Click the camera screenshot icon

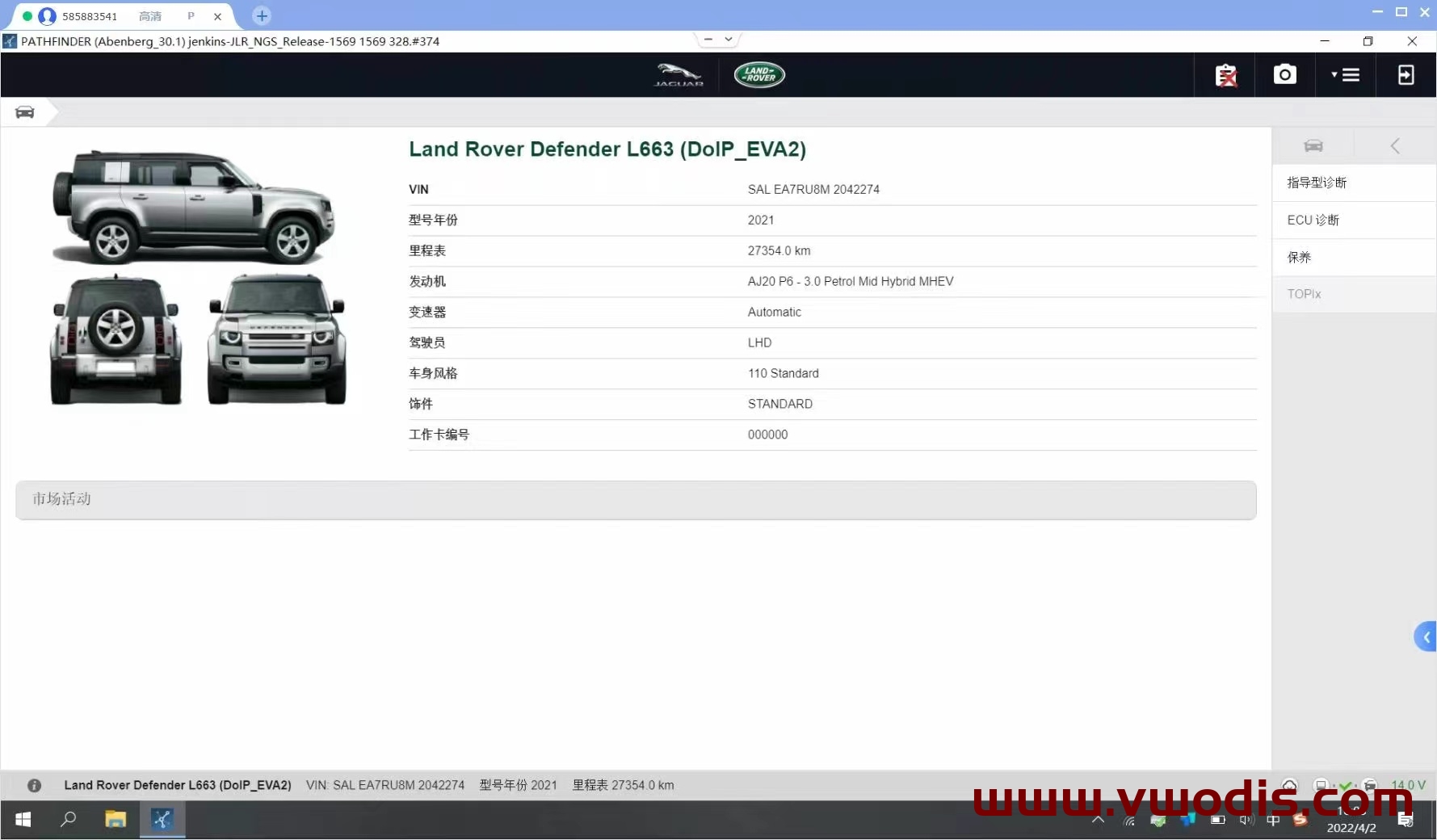point(1284,75)
